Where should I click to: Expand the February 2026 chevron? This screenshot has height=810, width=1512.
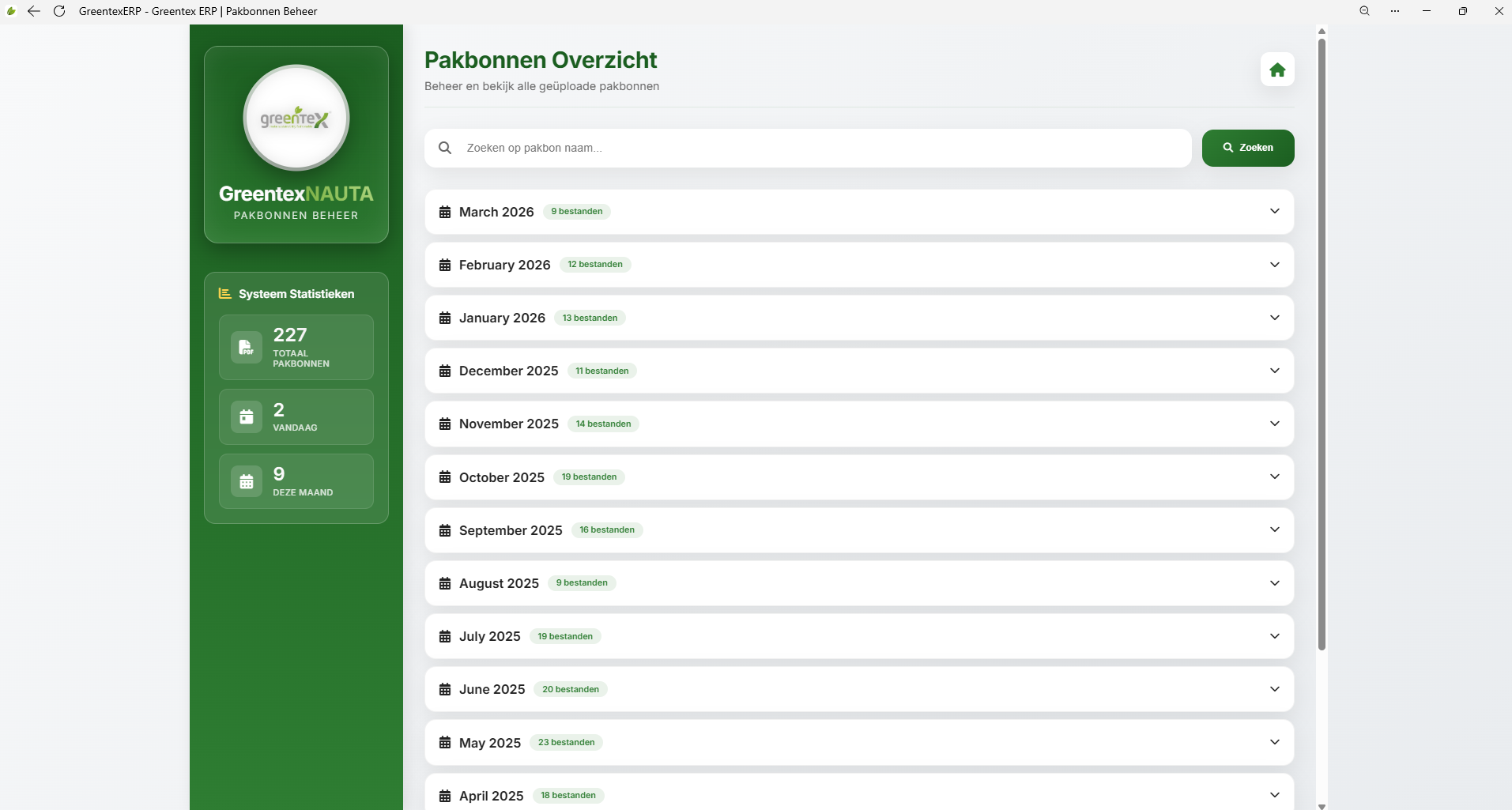[1275, 265]
